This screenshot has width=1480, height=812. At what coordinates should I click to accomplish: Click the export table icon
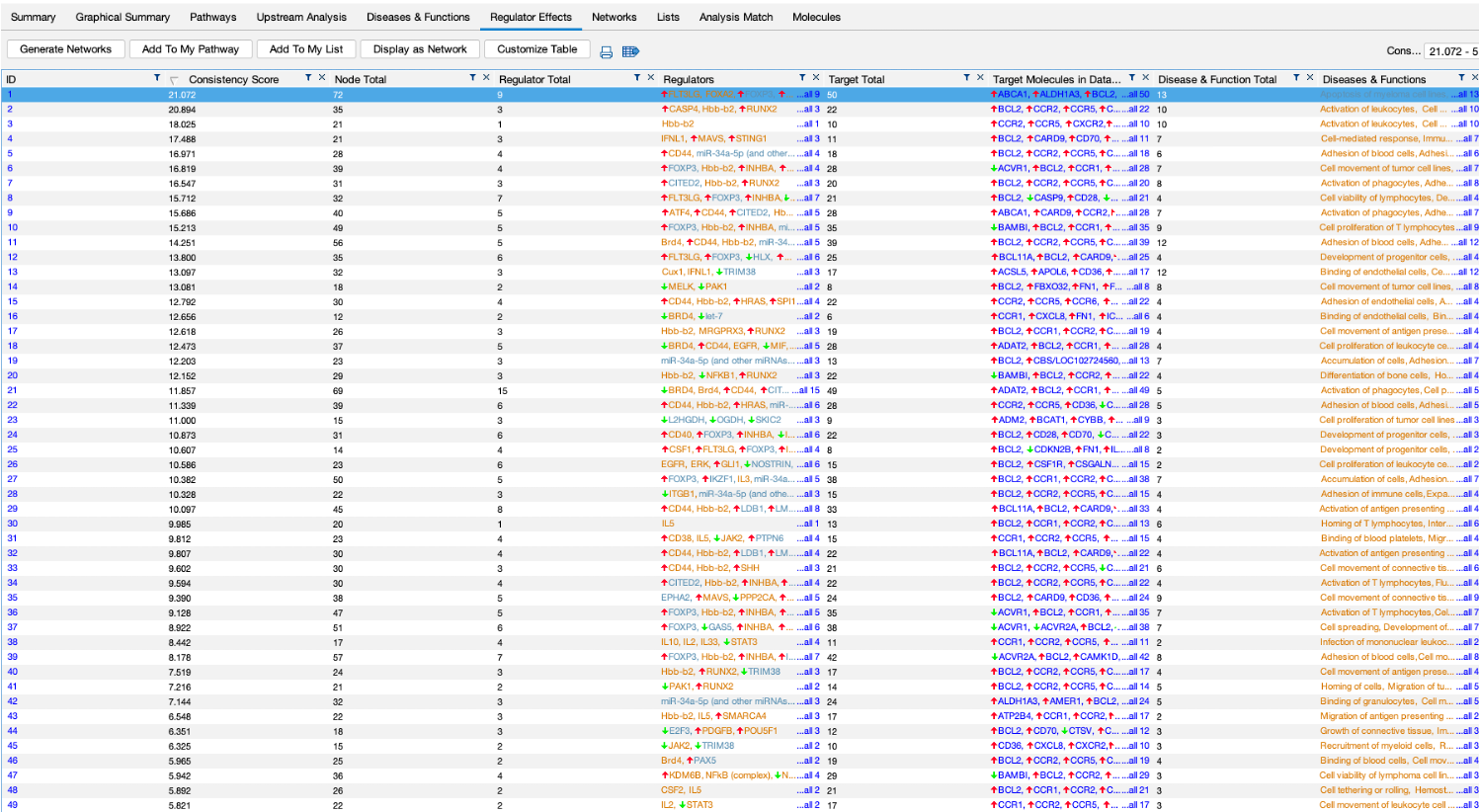coord(630,51)
